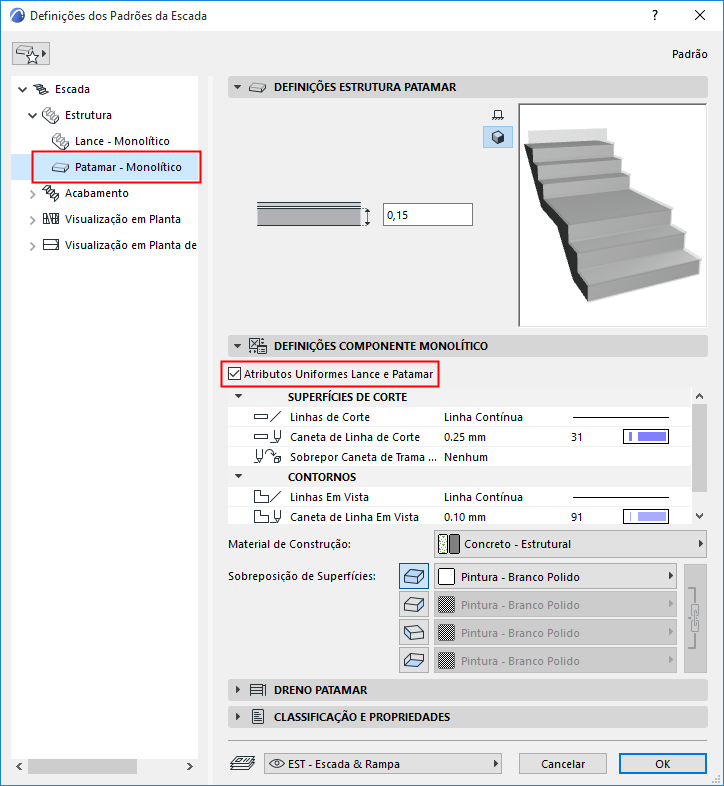Collapse Superfícies de Corte group
724x786 pixels.
point(239,397)
